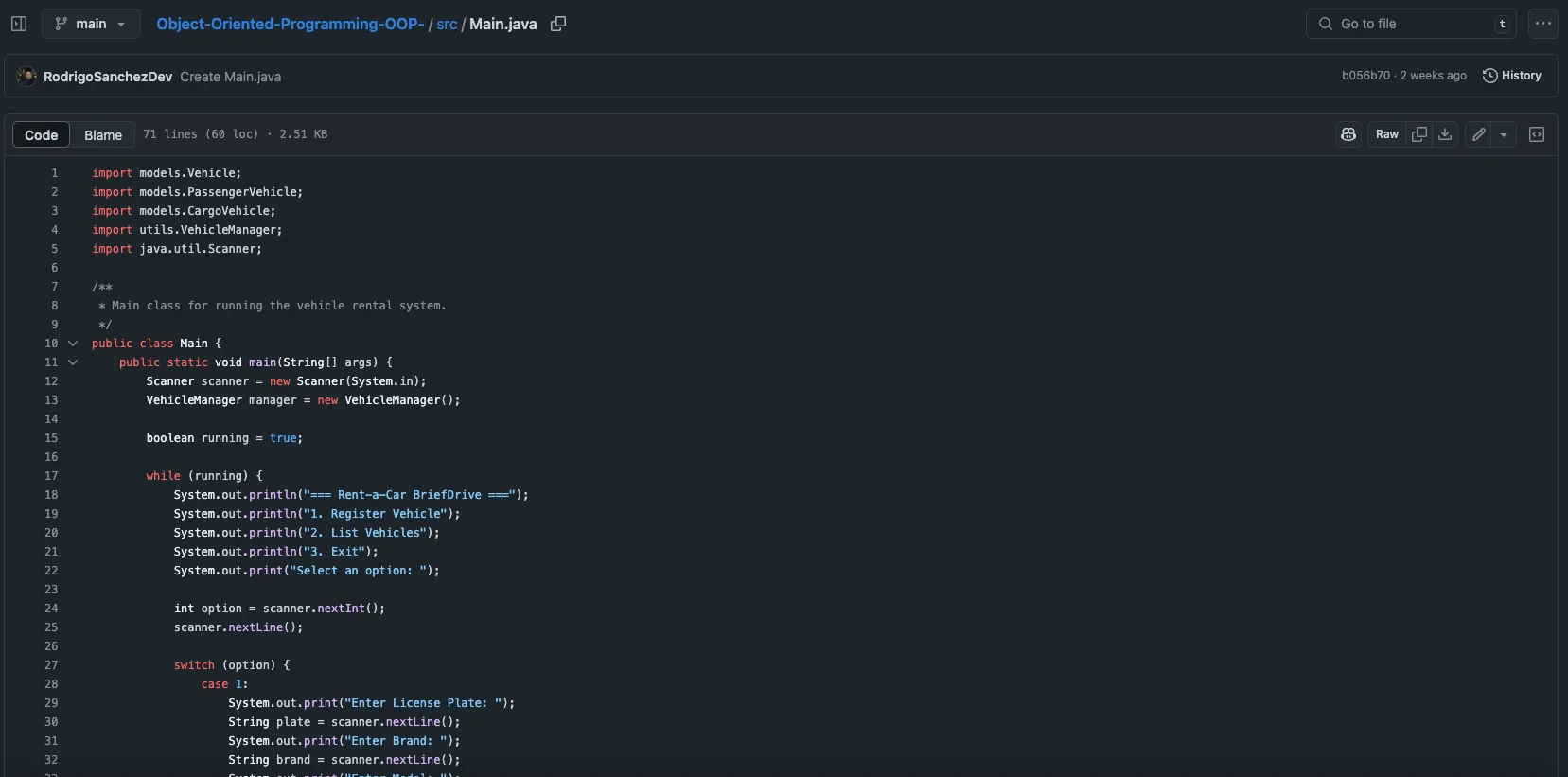
Task: Navigate to the src folder
Action: pos(447,24)
